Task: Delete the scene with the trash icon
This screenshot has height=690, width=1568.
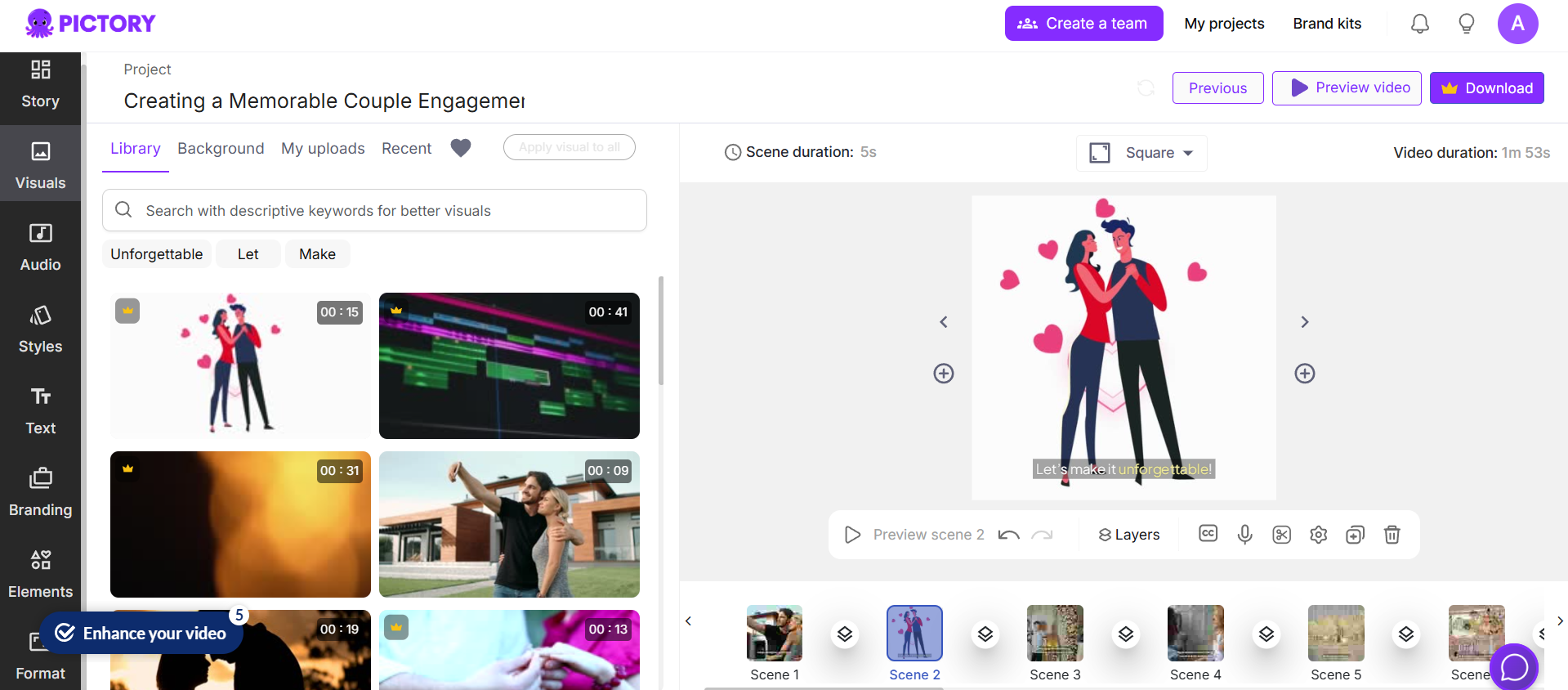Action: click(1392, 535)
